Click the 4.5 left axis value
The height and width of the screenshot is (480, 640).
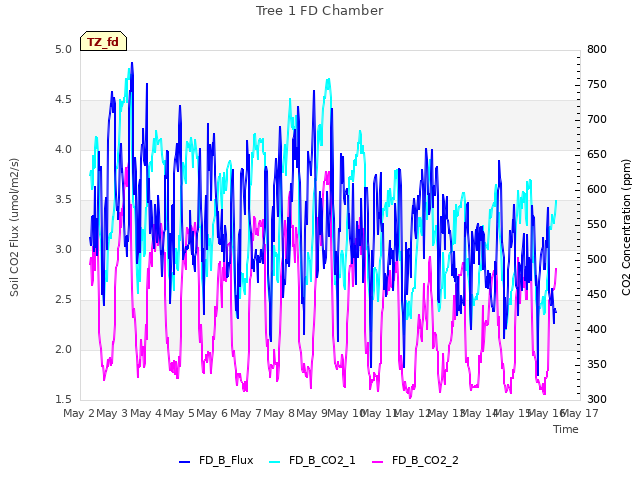(x=63, y=100)
